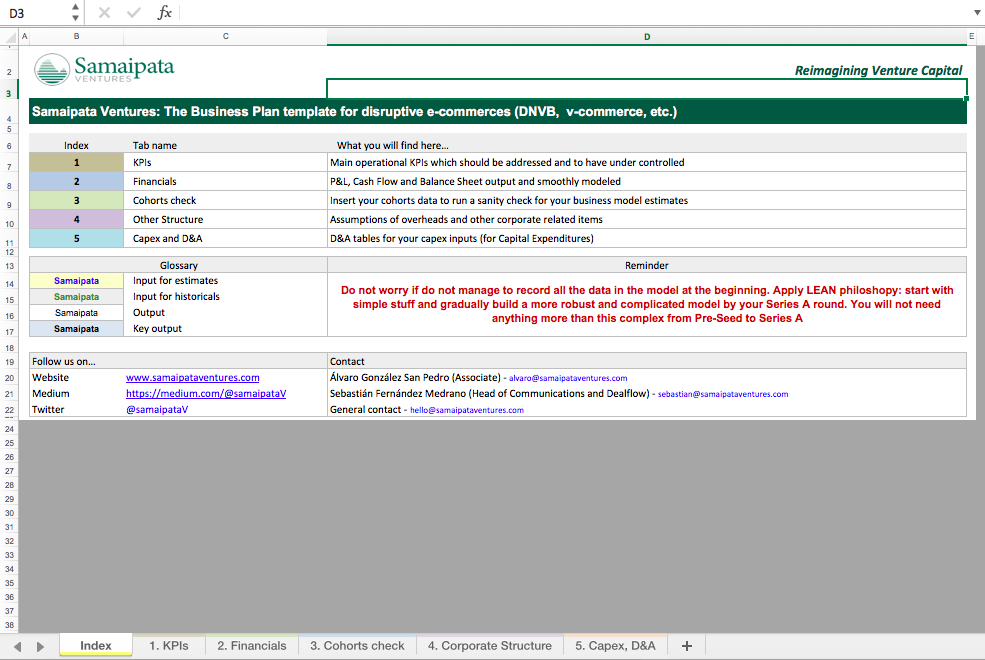Select column D header
985x660 pixels.
point(646,36)
